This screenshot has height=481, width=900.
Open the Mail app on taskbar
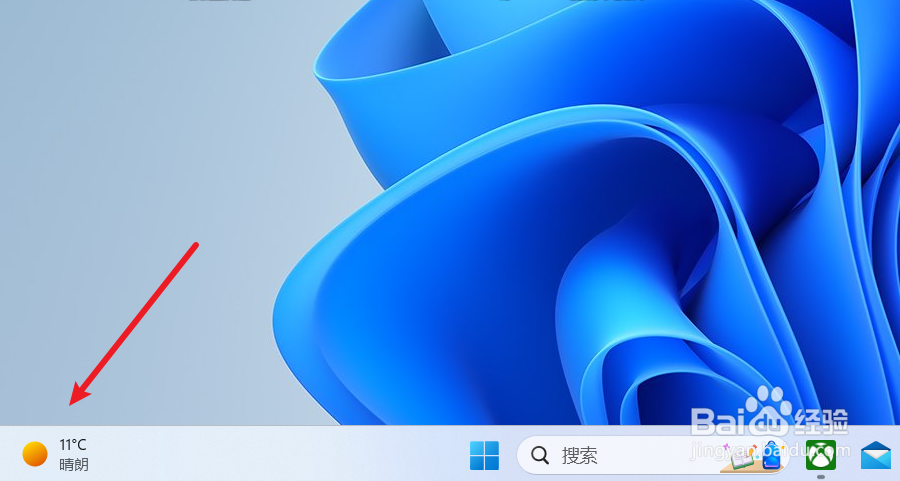tap(876, 456)
